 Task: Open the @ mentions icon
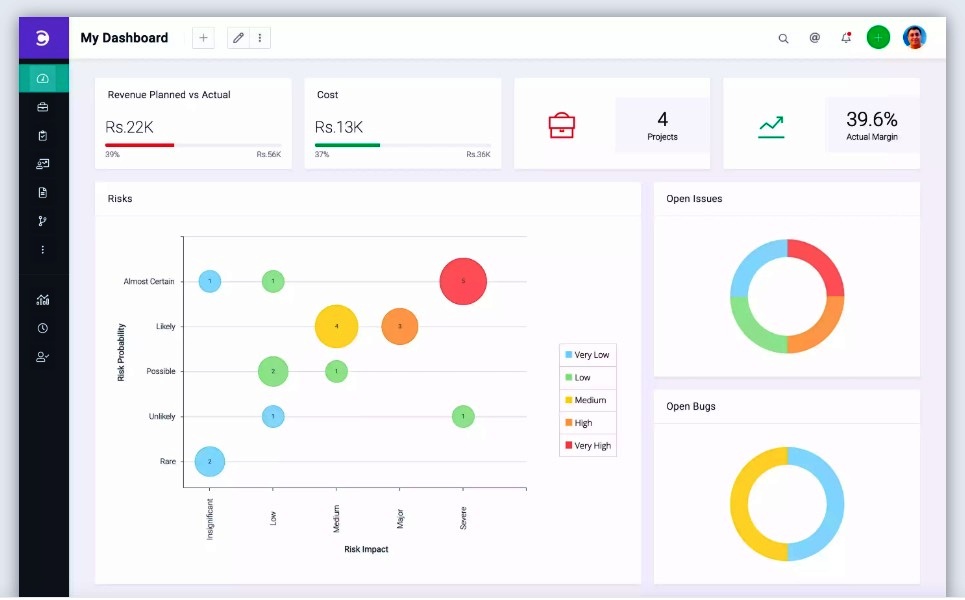pyautogui.click(x=814, y=38)
